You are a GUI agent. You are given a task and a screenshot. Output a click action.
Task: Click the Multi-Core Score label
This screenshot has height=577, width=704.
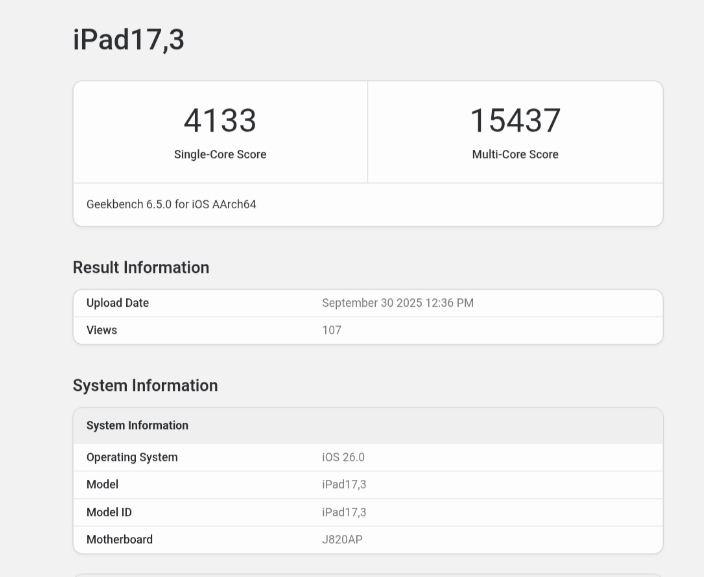[x=515, y=154]
